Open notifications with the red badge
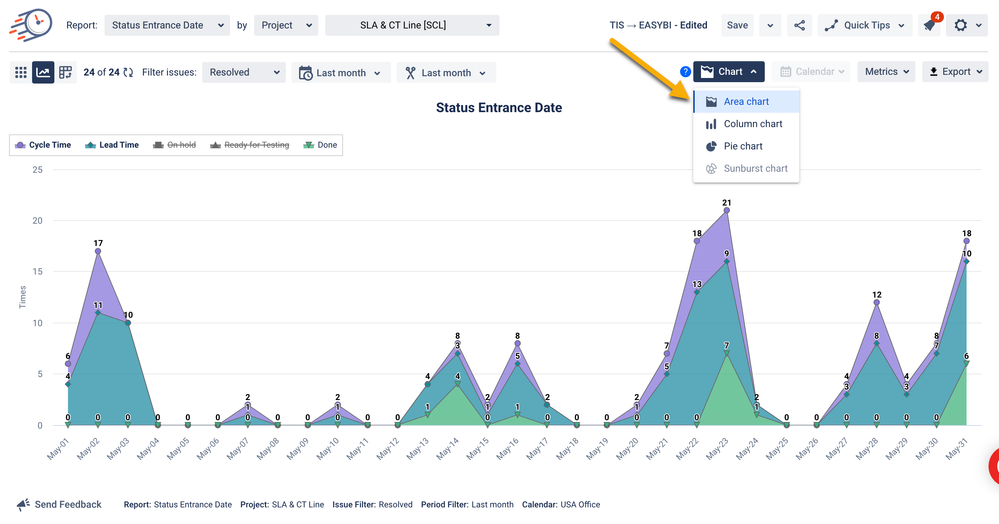Screen dimensions: 999x524 click(930, 25)
